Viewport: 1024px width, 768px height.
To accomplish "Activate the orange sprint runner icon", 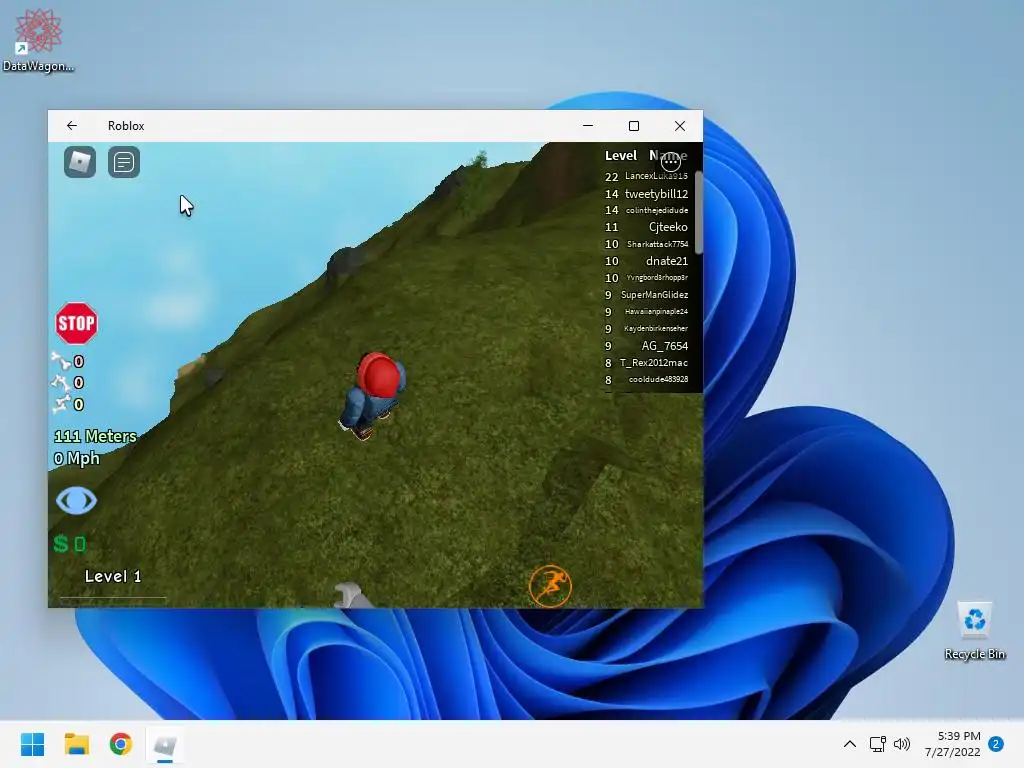I will (550, 586).
